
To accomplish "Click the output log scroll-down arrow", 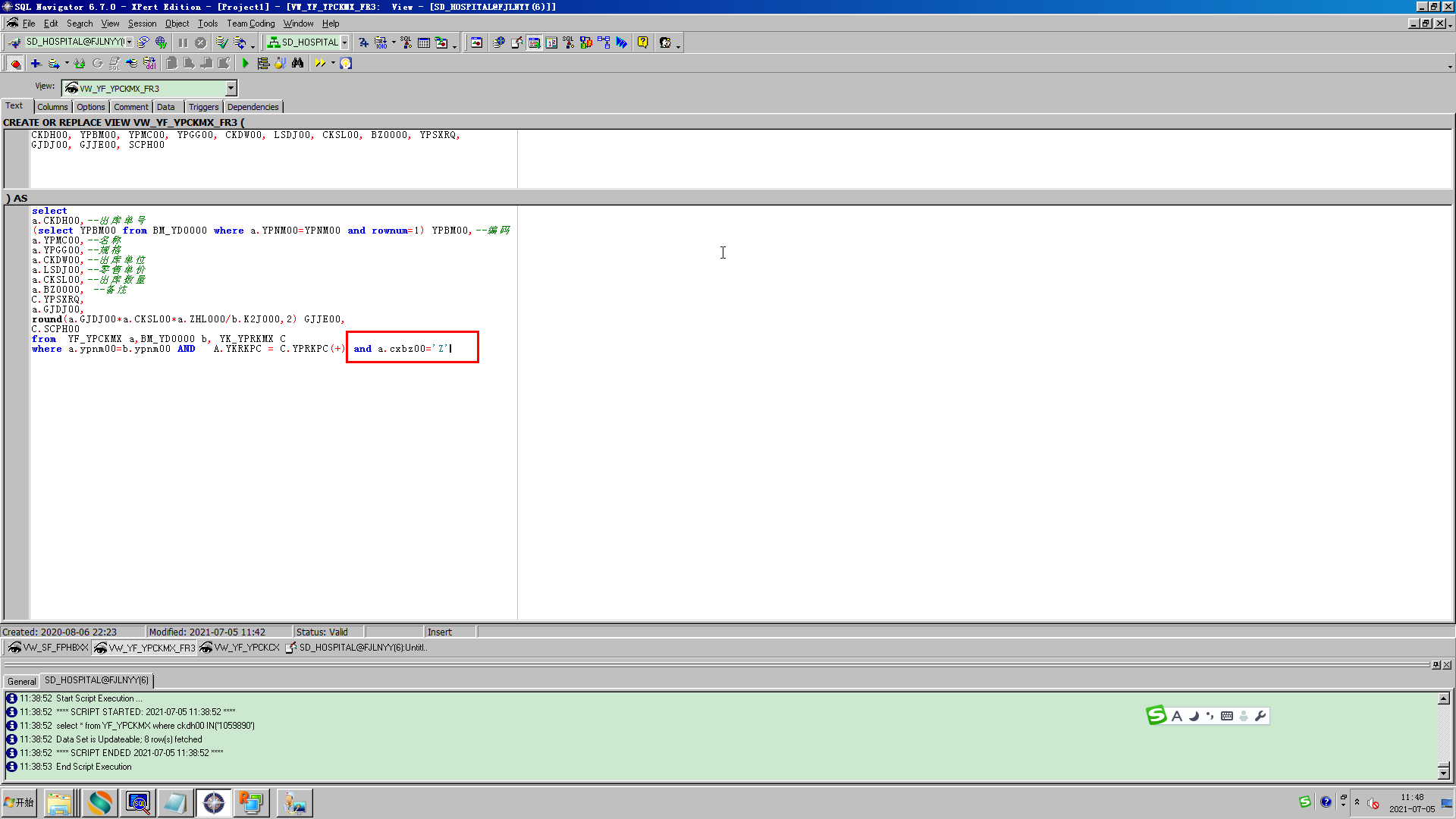I will (1443, 772).
